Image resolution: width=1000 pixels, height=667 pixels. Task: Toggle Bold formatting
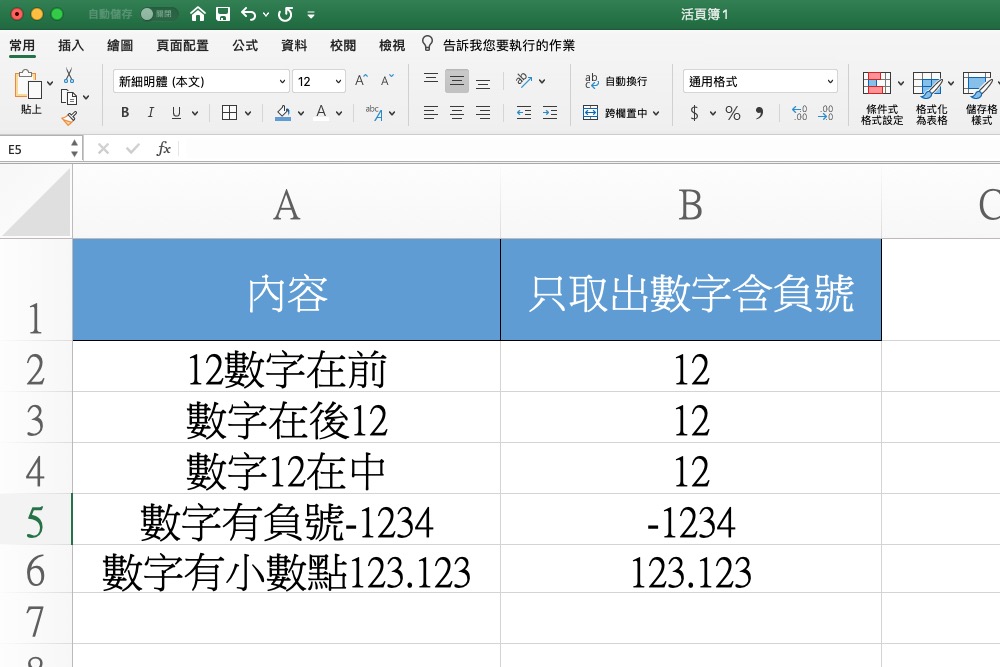point(124,113)
